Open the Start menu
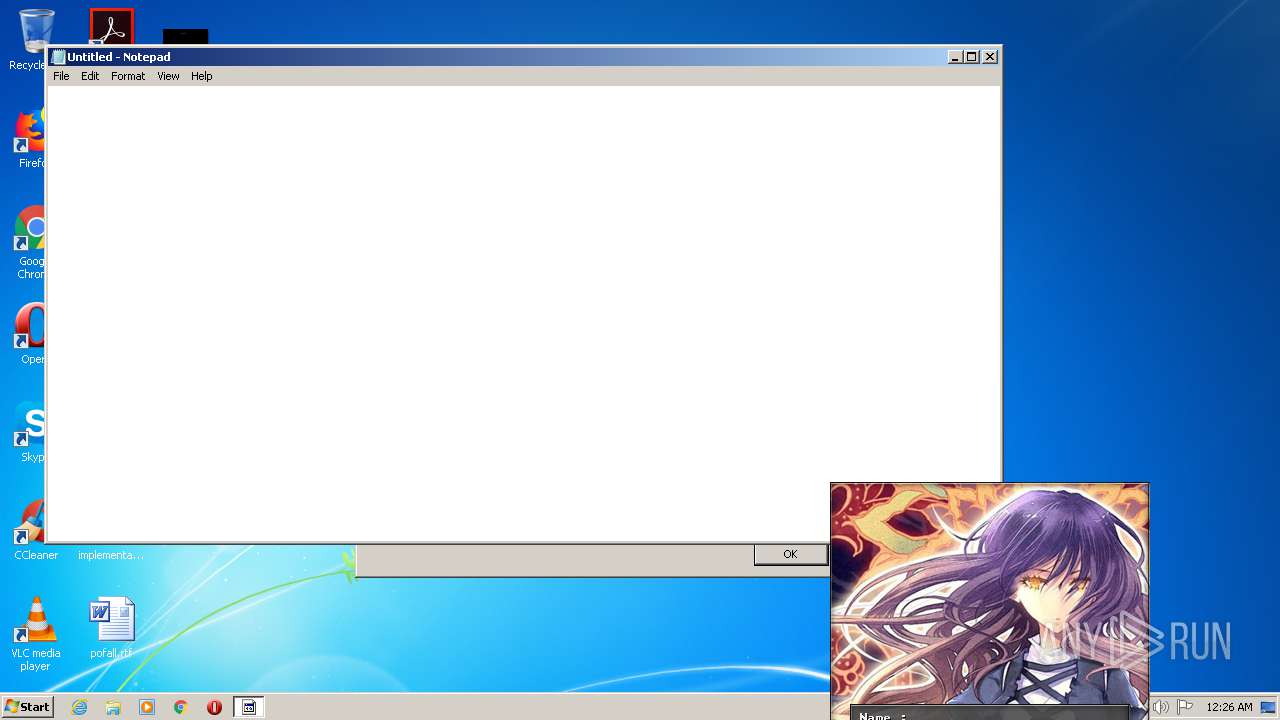The height and width of the screenshot is (720, 1280). tap(27, 707)
